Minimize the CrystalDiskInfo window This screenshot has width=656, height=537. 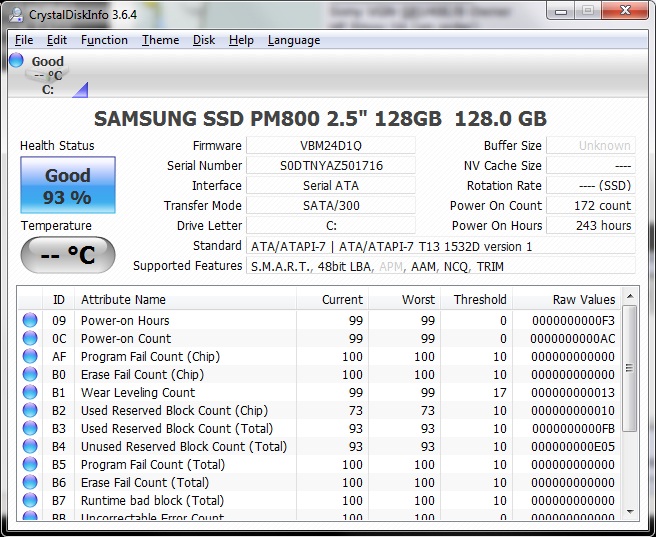(x=561, y=11)
